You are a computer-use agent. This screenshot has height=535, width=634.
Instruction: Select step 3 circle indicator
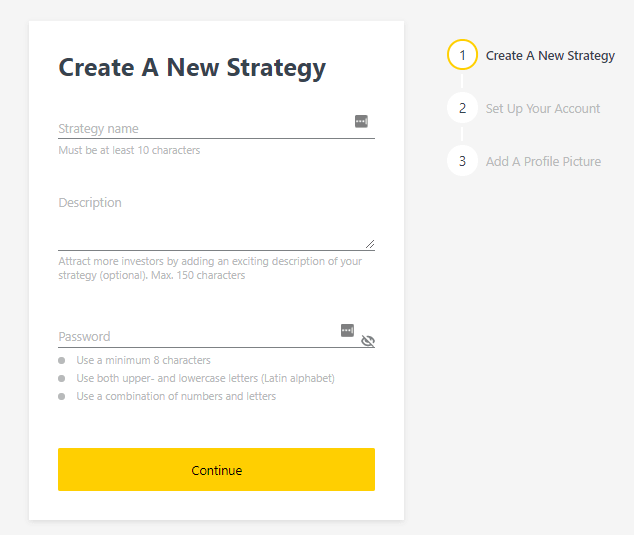(x=462, y=161)
